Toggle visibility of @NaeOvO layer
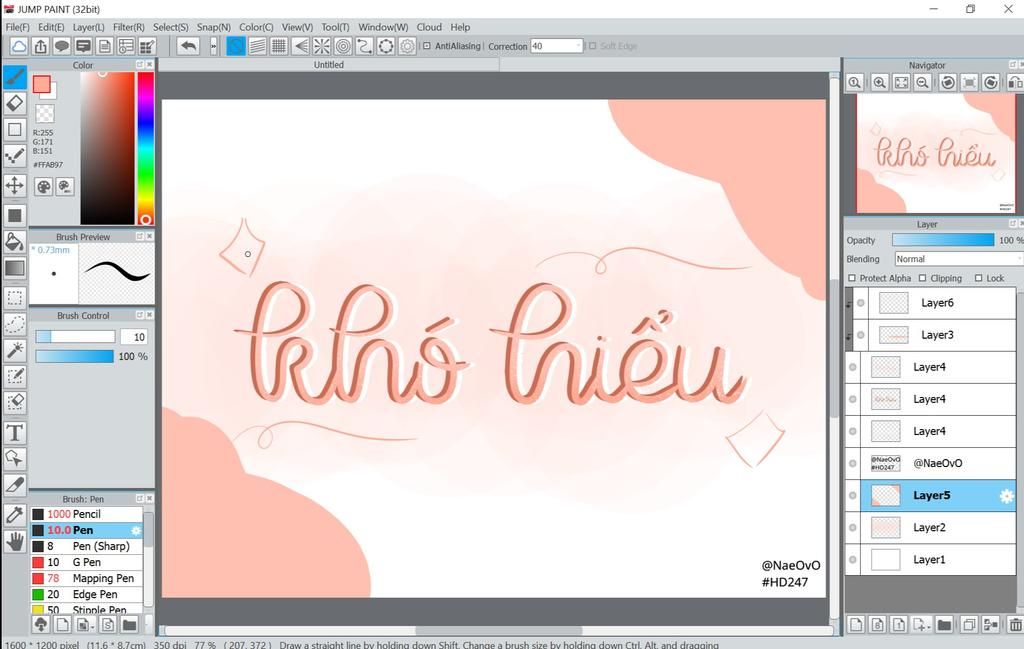 point(853,464)
